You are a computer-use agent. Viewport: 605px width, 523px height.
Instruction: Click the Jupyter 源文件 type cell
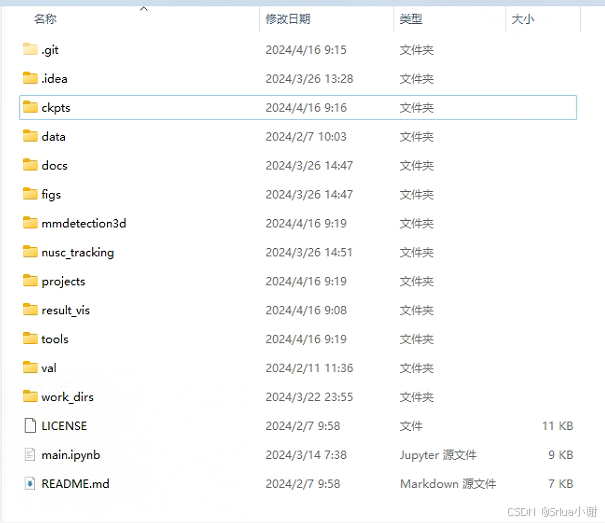click(x=438, y=455)
